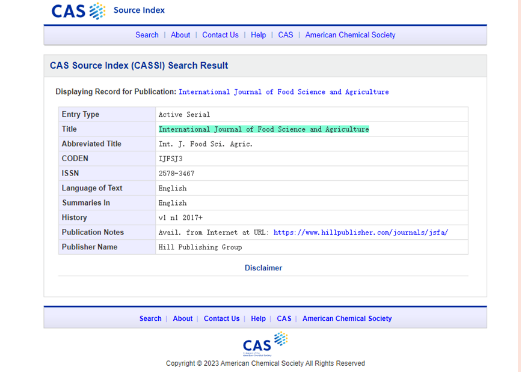Screen dimensions: 521x372
Task: Go to CAS link in top navigation
Action: [286, 35]
